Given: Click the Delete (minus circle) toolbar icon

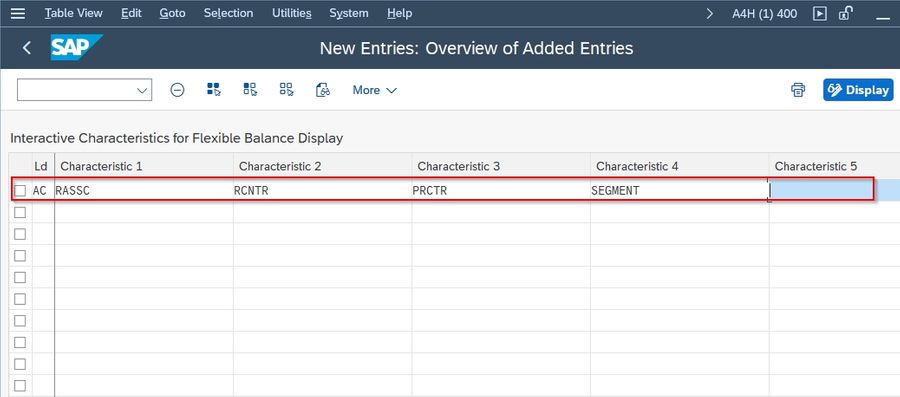Looking at the screenshot, I should [x=177, y=90].
